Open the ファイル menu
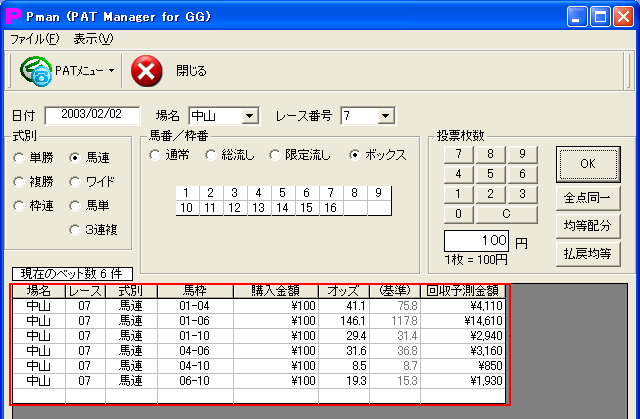 pos(35,39)
